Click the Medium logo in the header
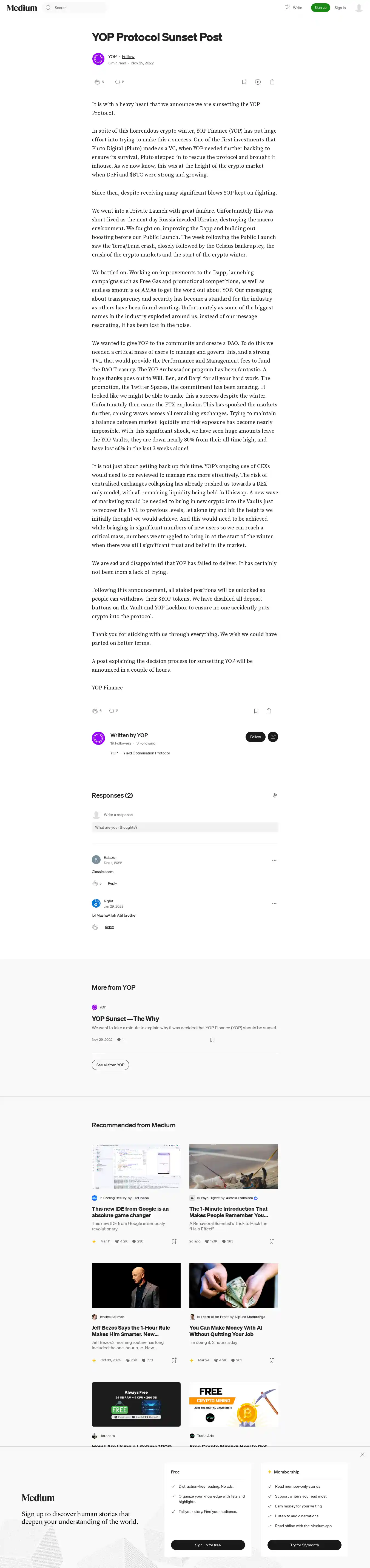The width and height of the screenshot is (370, 1568). pyautogui.click(x=22, y=8)
